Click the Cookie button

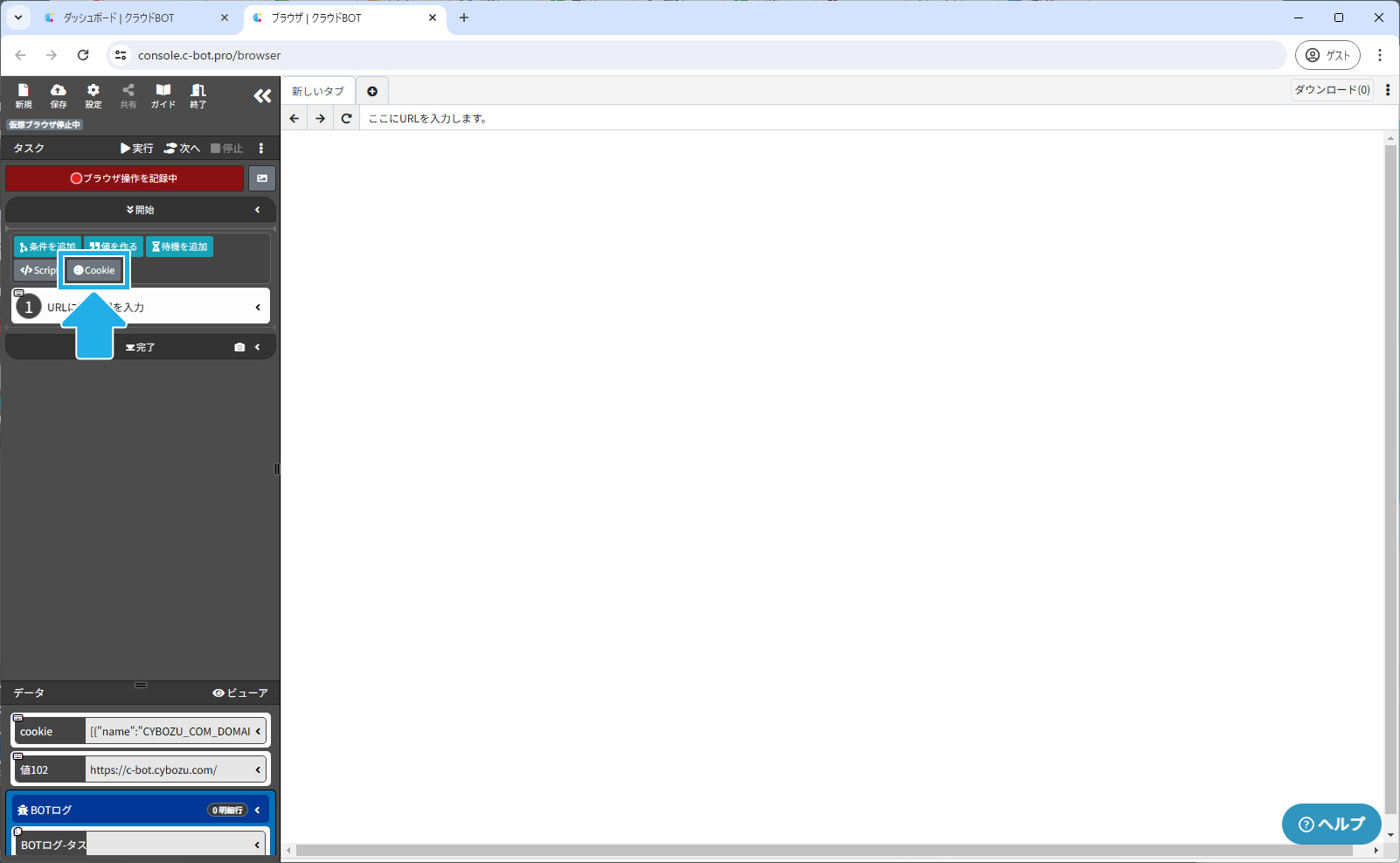click(94, 270)
